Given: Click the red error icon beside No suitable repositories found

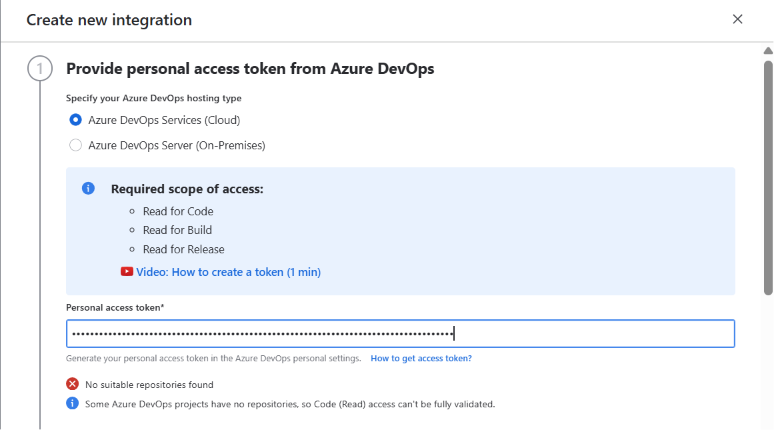Looking at the screenshot, I should (73, 384).
